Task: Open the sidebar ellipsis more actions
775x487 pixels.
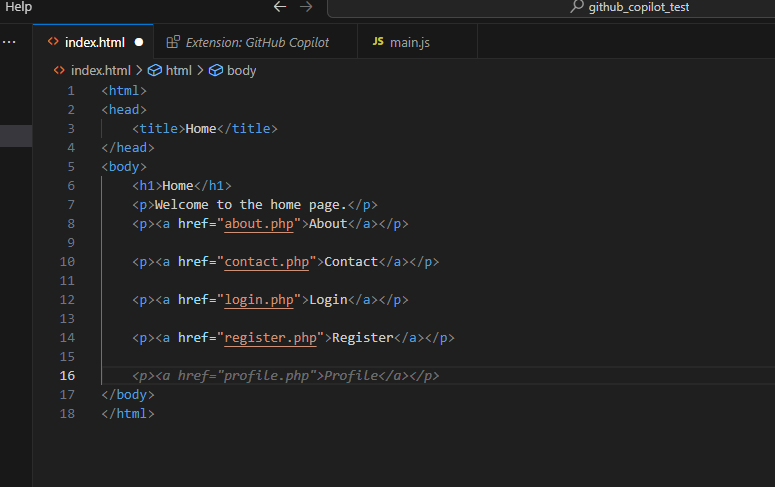Action: coord(9,43)
